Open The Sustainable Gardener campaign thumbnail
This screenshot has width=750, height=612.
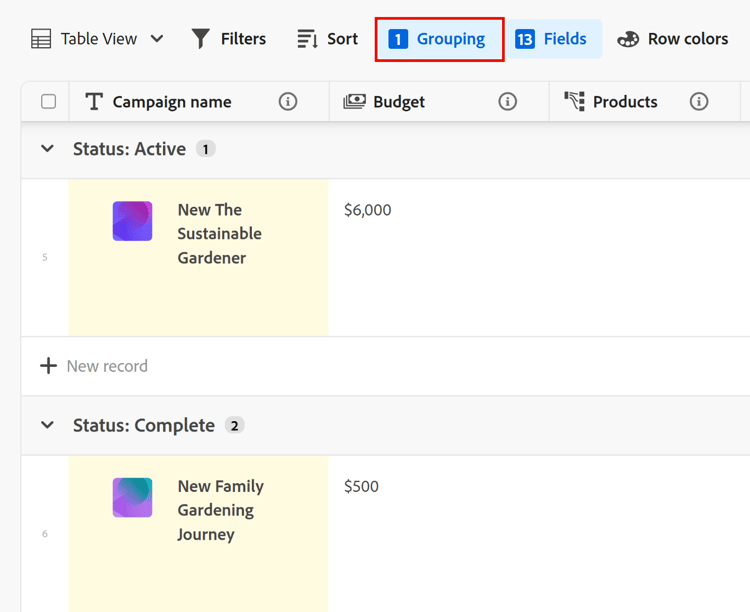tap(132, 221)
